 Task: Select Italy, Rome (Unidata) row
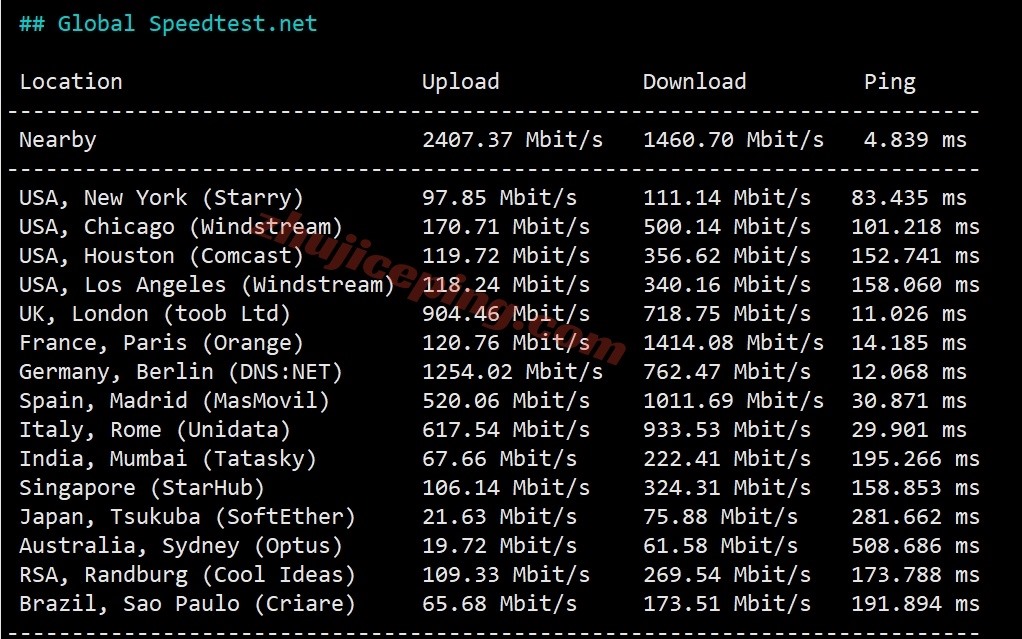click(499, 430)
